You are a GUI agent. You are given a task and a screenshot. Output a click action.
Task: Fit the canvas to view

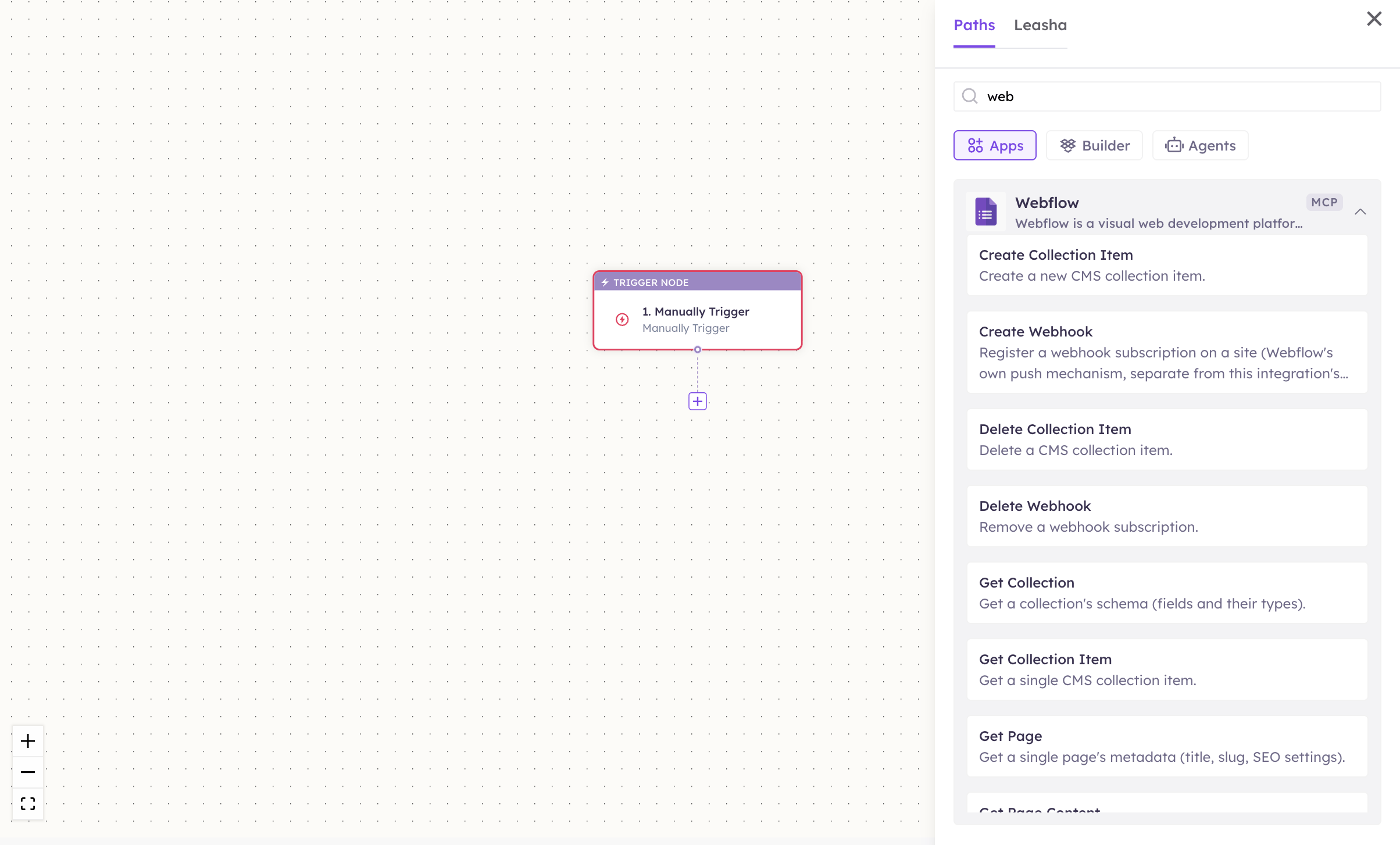tap(28, 804)
